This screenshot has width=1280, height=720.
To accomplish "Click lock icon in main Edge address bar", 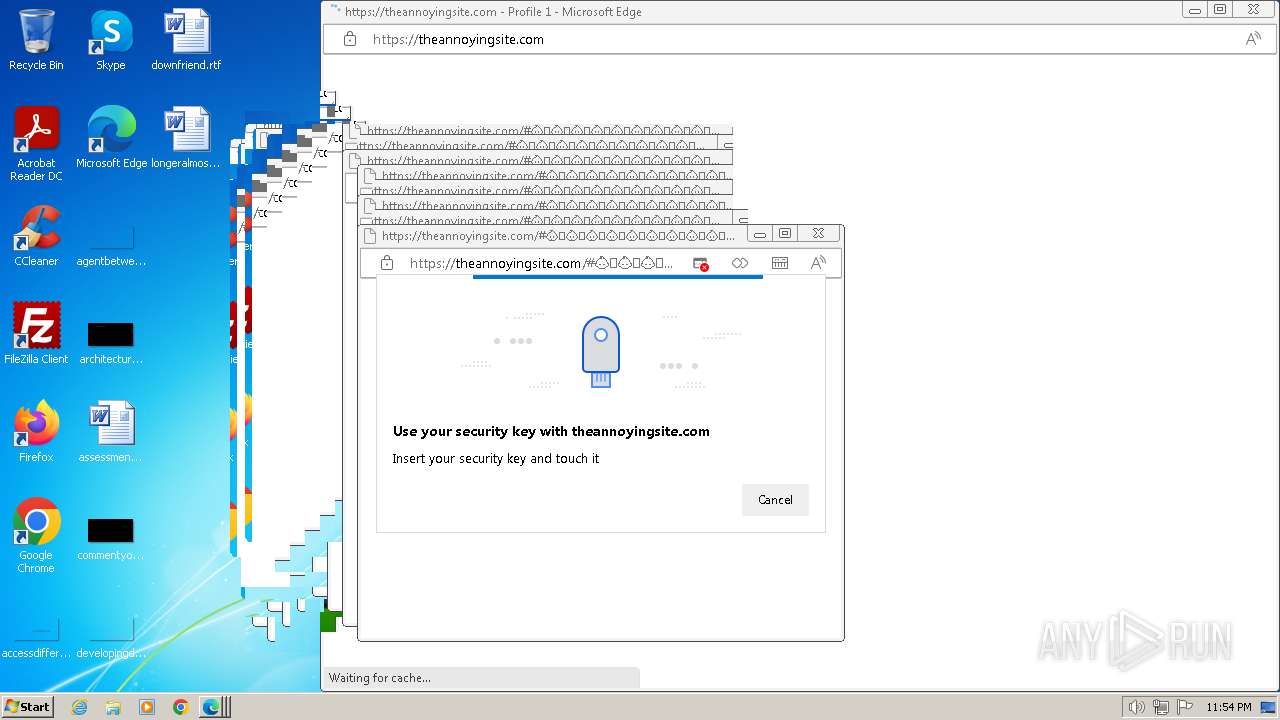I will pyautogui.click(x=350, y=39).
